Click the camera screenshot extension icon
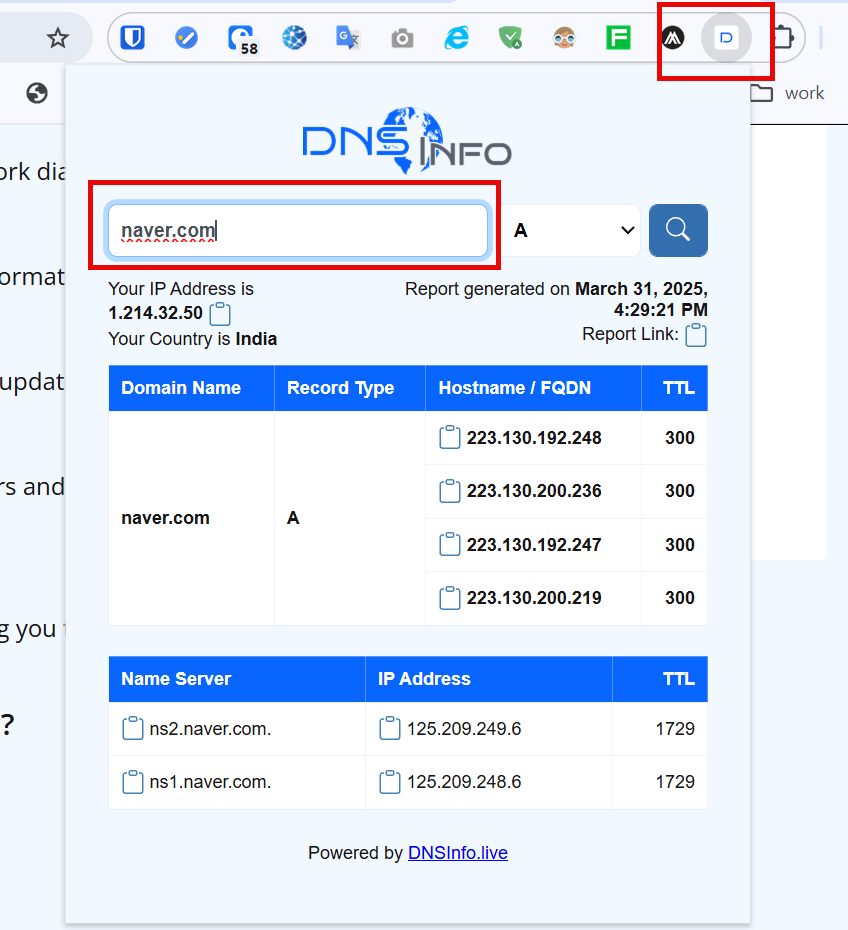Screen dimensions: 848x930 tap(402, 39)
